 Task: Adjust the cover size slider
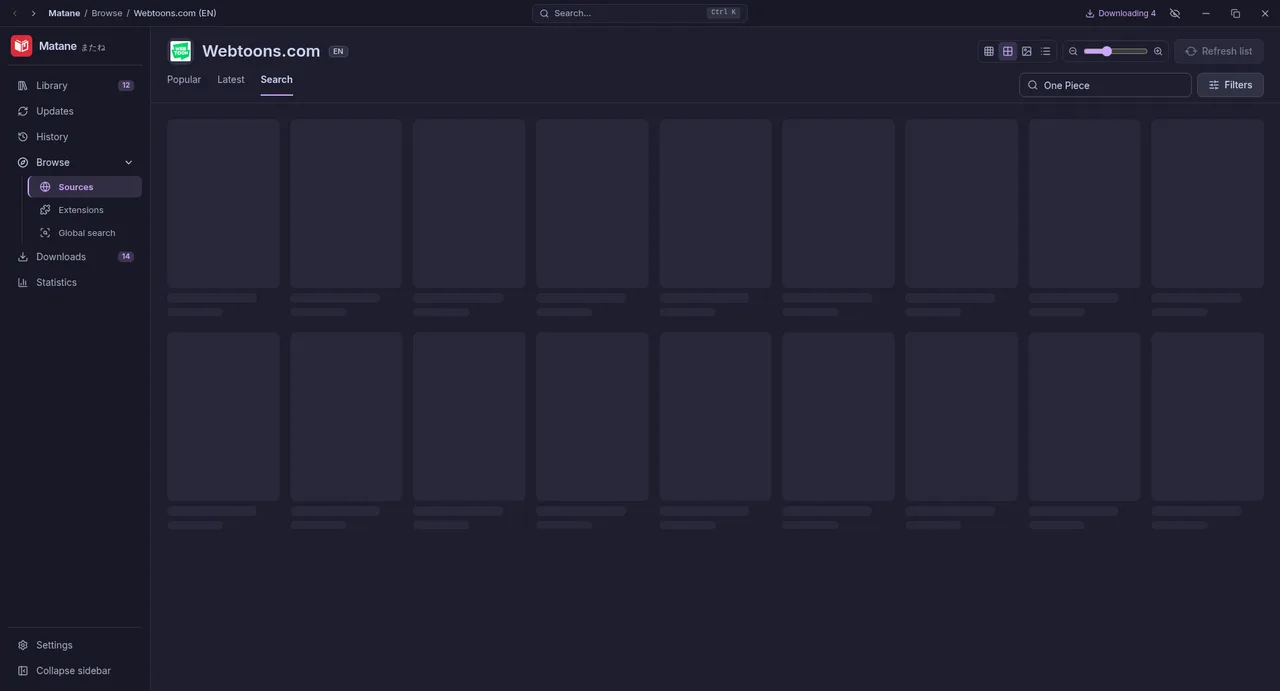(x=1115, y=51)
